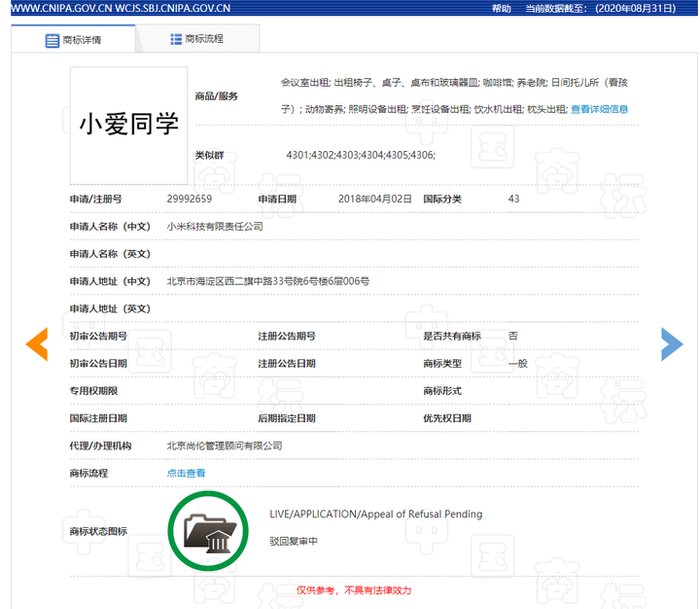This screenshot has width=700, height=609.
Task: Click the 小爱同学 trademark image
Action: (129, 125)
